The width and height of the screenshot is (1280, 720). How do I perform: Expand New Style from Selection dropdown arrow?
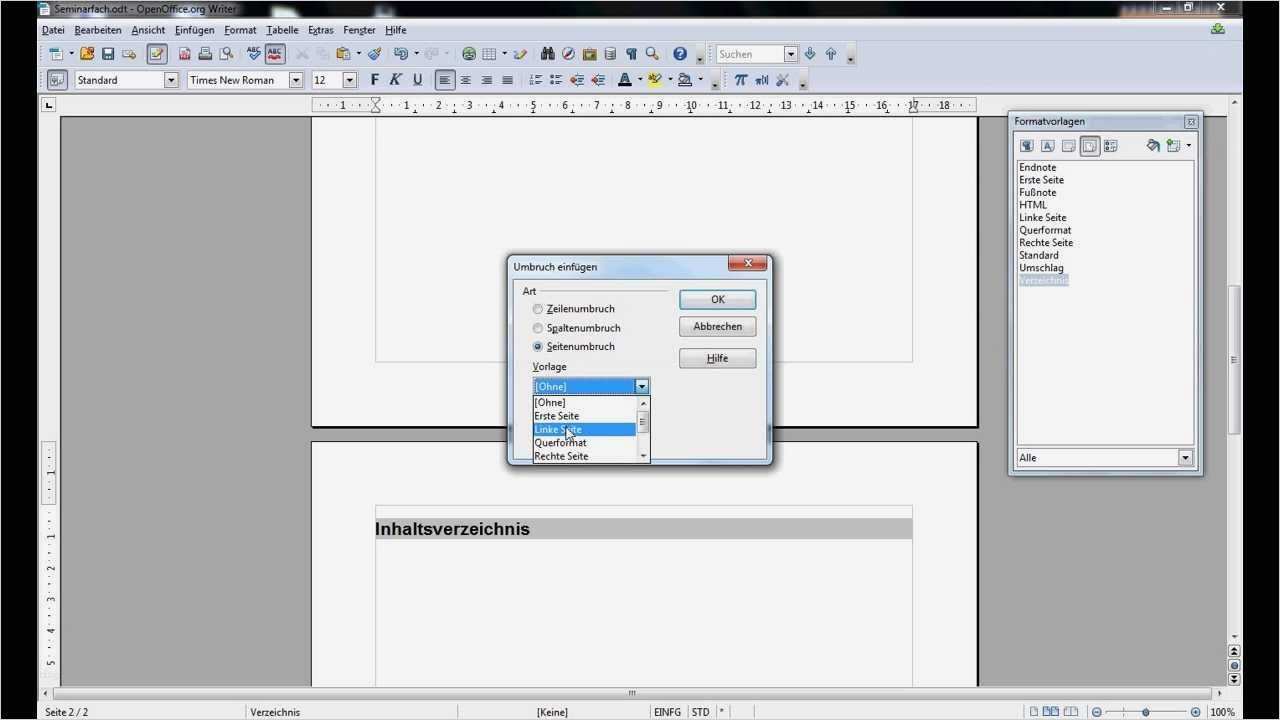(x=1189, y=146)
